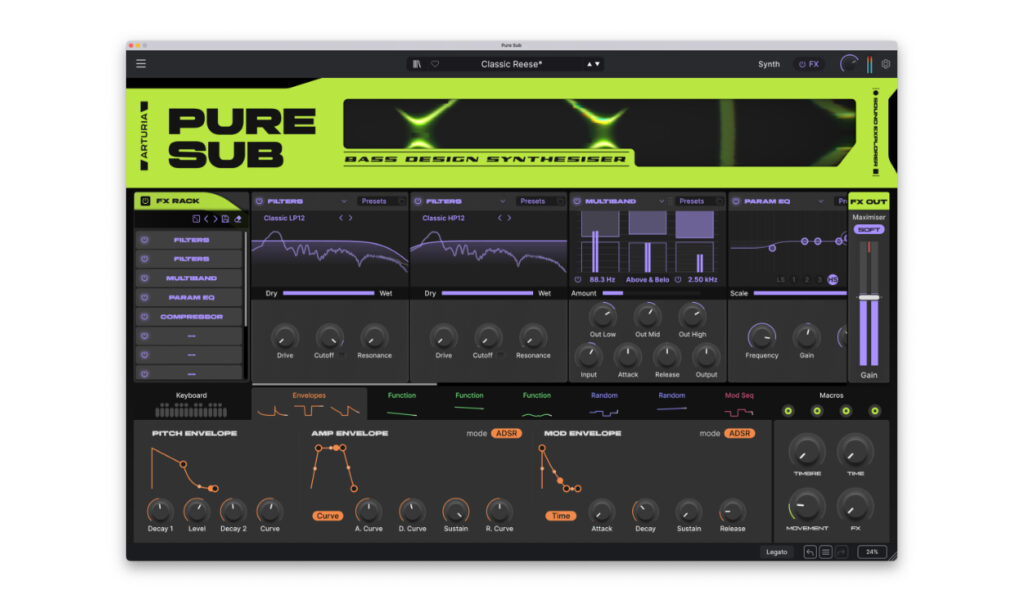Open second Filters effect type dropdown
The image size is (1024, 614).
502,201
